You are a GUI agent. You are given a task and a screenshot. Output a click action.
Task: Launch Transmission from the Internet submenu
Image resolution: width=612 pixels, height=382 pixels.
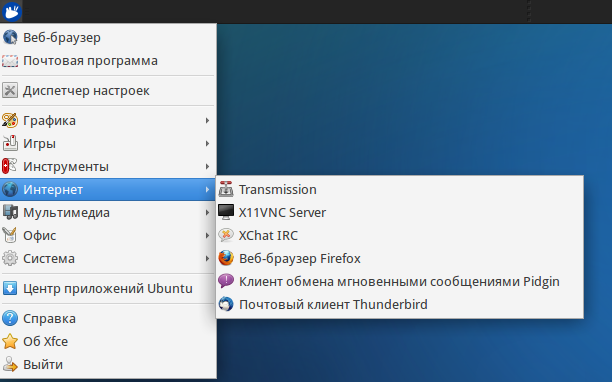(400, 190)
